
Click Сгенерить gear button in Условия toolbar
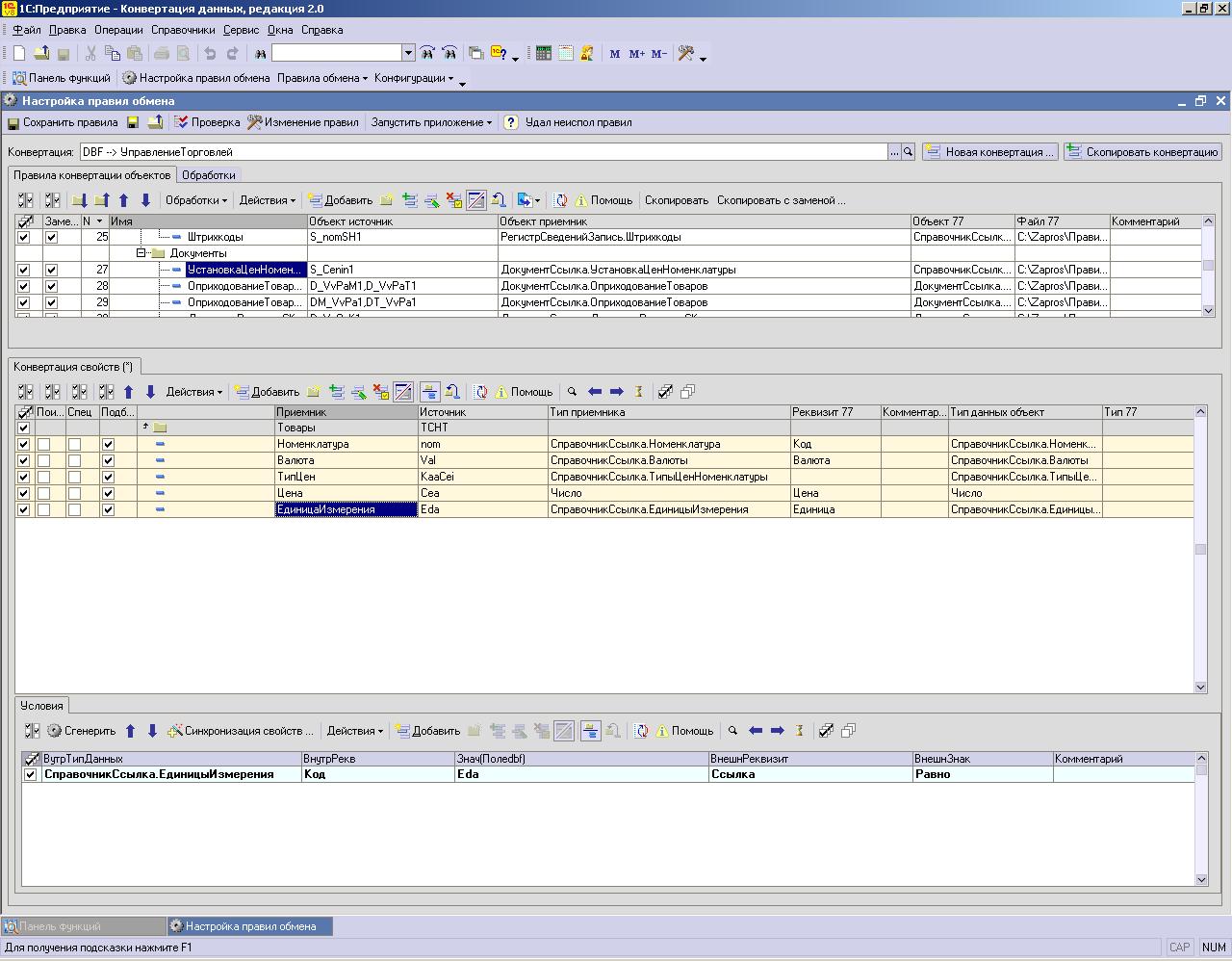(x=81, y=731)
